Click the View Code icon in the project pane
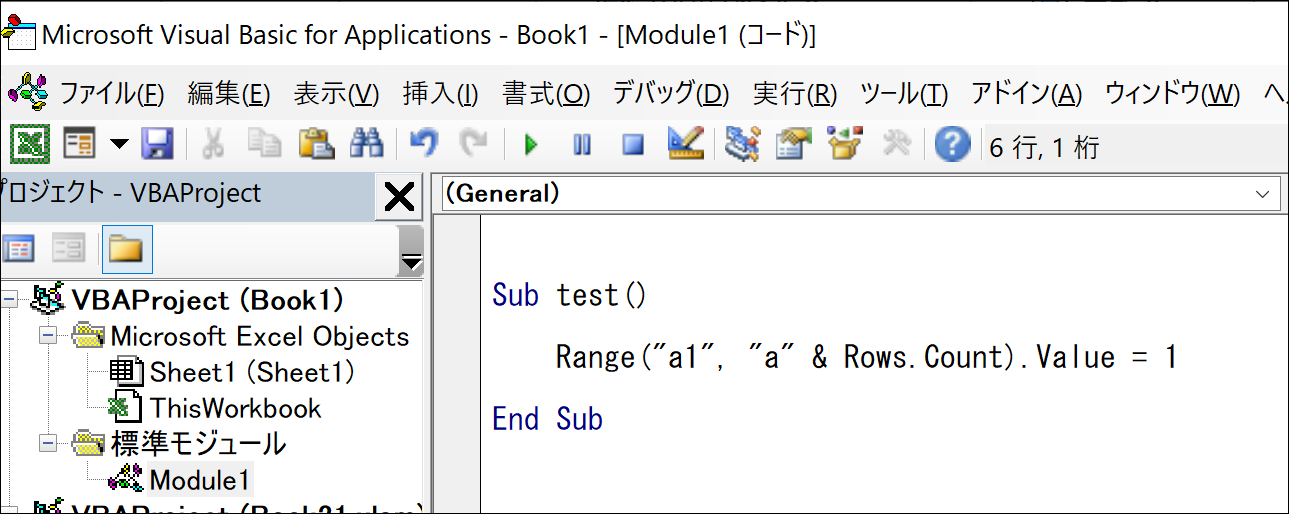 pos(18,249)
